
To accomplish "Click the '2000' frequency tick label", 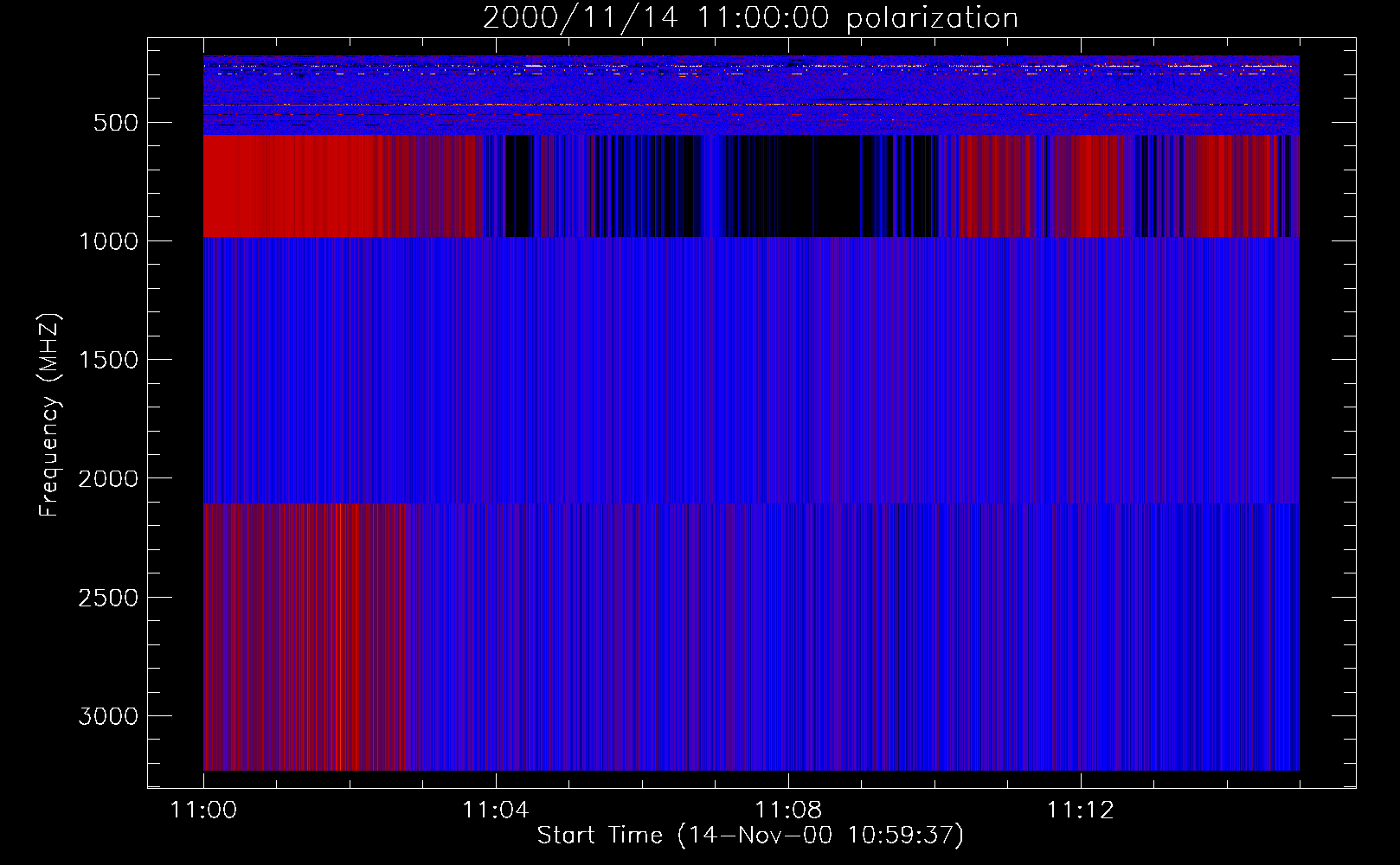I will tap(108, 478).
